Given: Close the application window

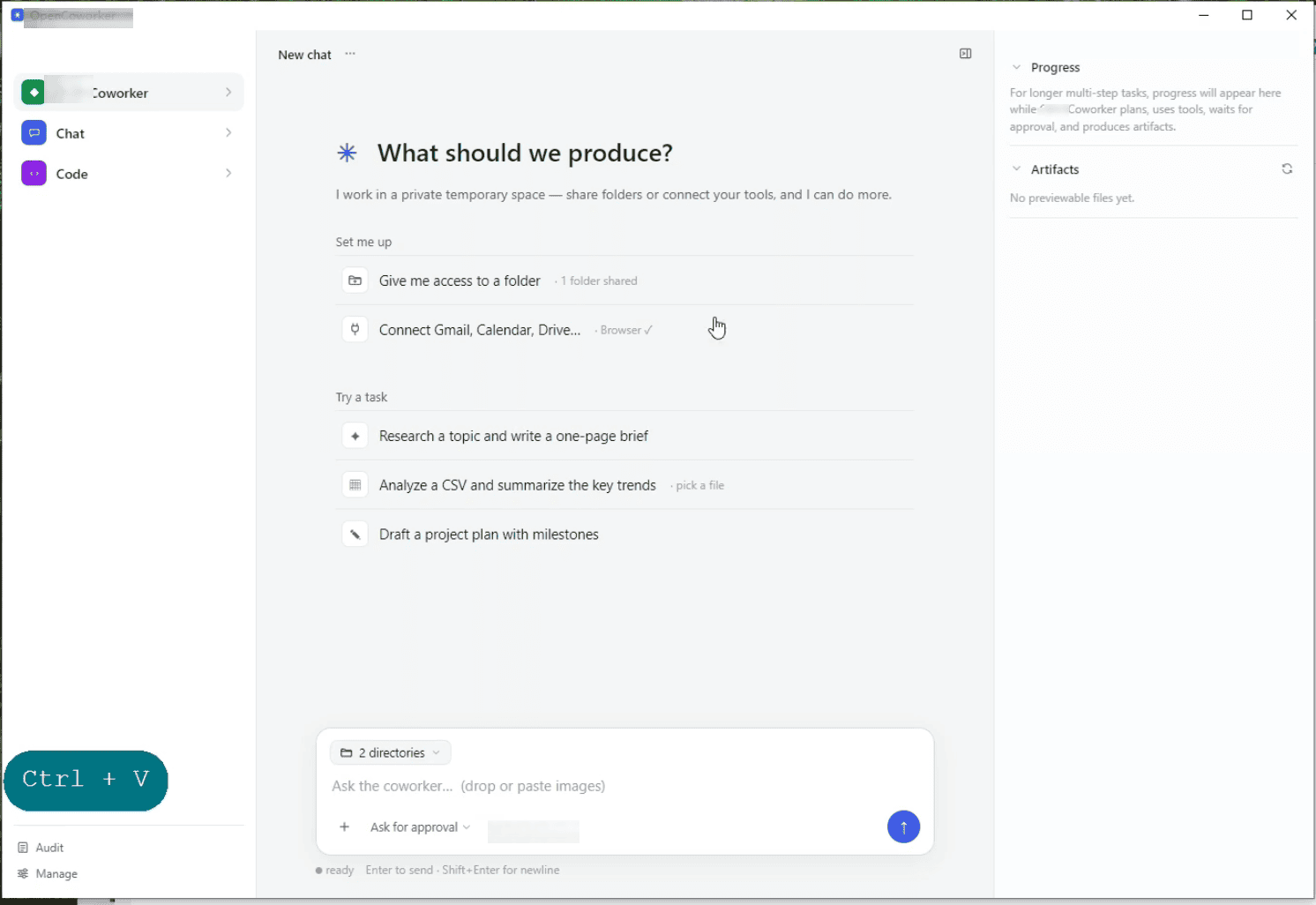Looking at the screenshot, I should (1291, 15).
